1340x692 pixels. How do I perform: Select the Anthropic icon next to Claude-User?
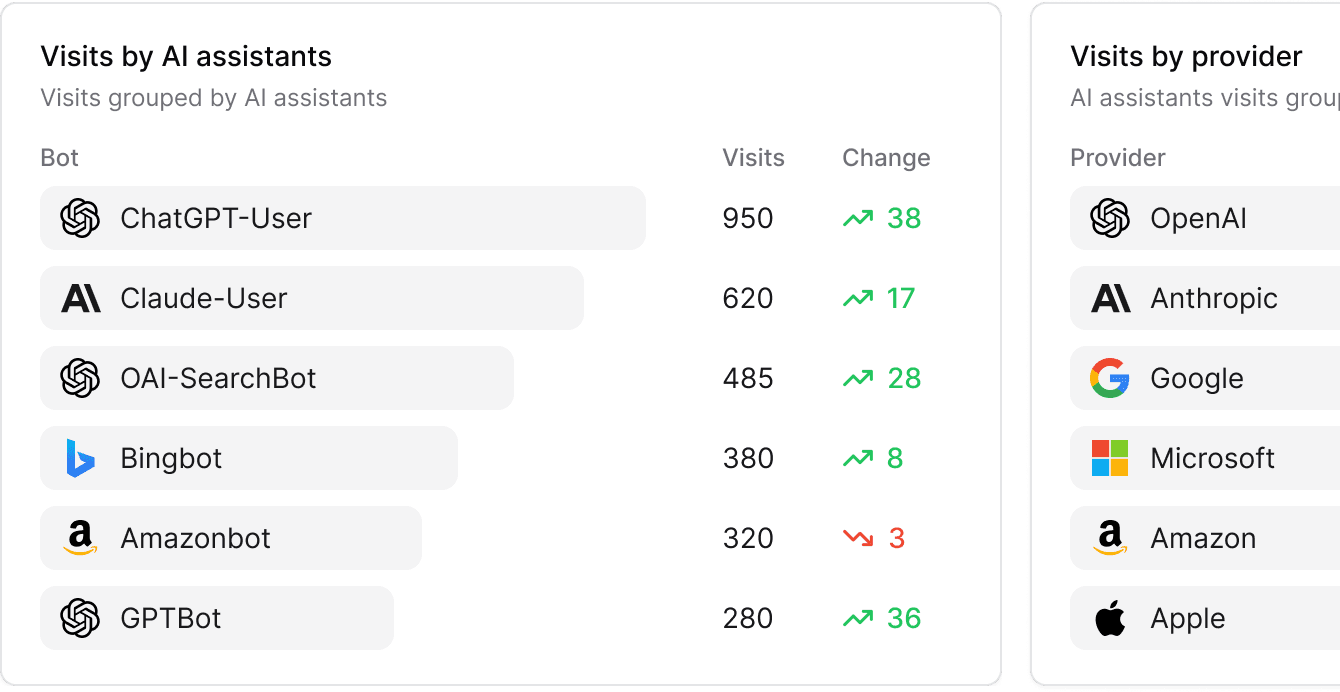point(80,298)
